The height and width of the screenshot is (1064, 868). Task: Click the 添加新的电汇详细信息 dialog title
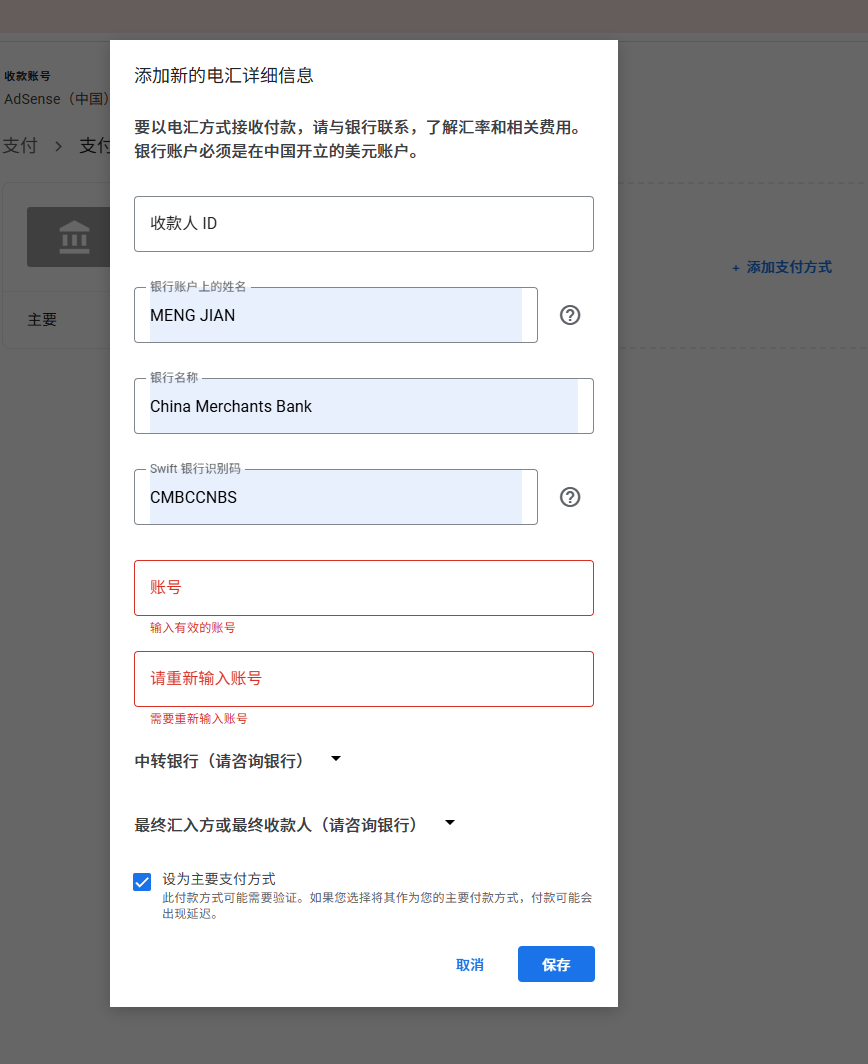pyautogui.click(x=224, y=75)
